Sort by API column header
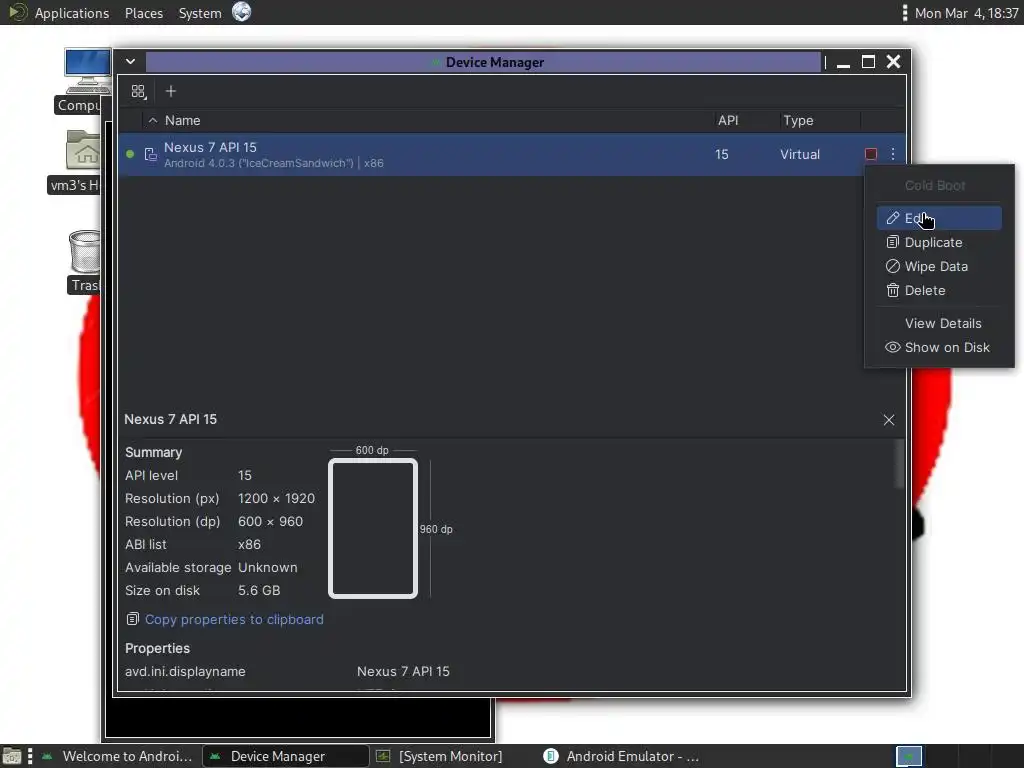Image resolution: width=1024 pixels, height=768 pixels. coord(728,121)
